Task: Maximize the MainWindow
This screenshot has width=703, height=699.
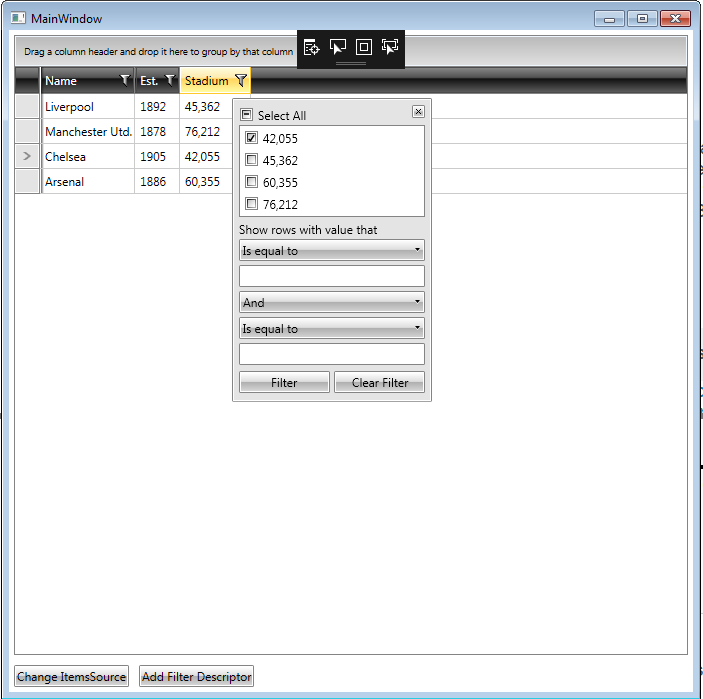Action: pyautogui.click(x=642, y=19)
